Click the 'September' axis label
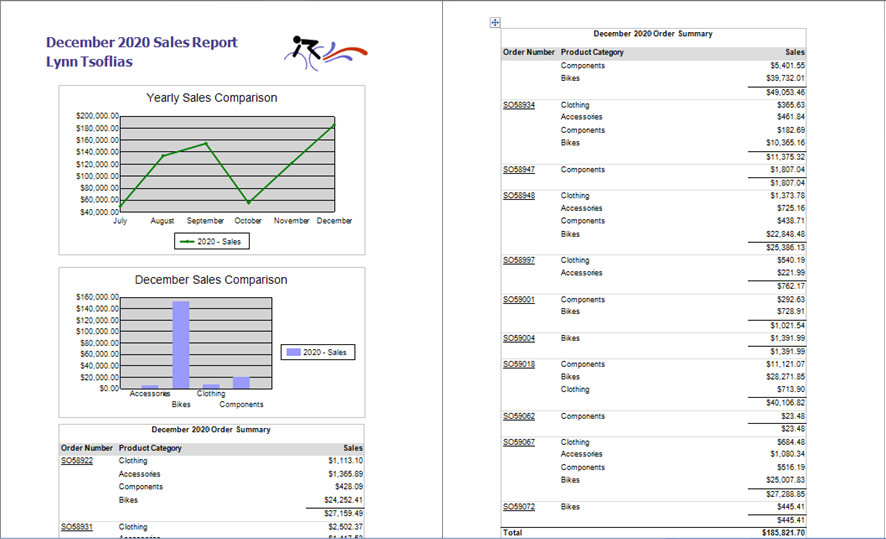The height and width of the screenshot is (539, 886). [205, 221]
